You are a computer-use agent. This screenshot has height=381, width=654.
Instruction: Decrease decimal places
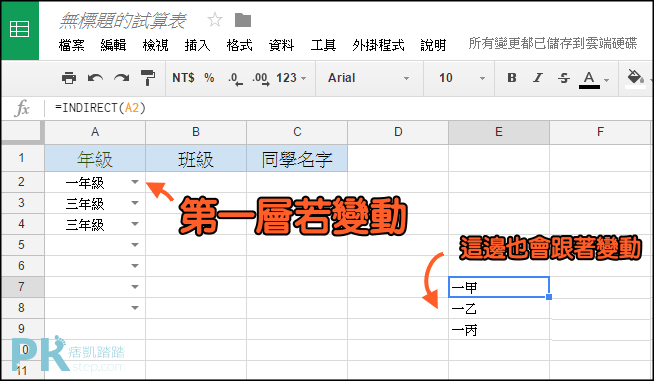click(x=235, y=78)
